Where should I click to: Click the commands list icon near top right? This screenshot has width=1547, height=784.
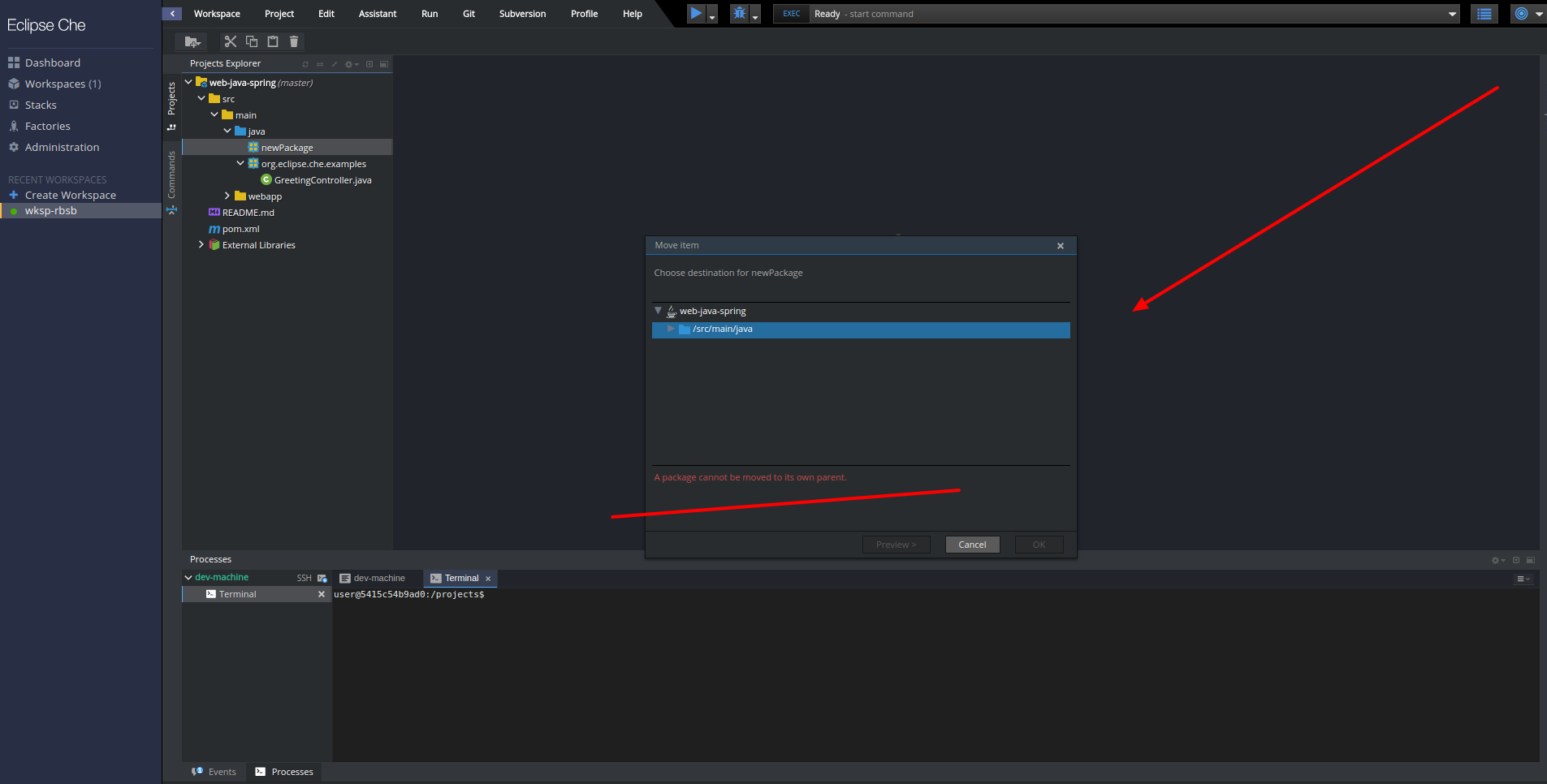click(1484, 13)
